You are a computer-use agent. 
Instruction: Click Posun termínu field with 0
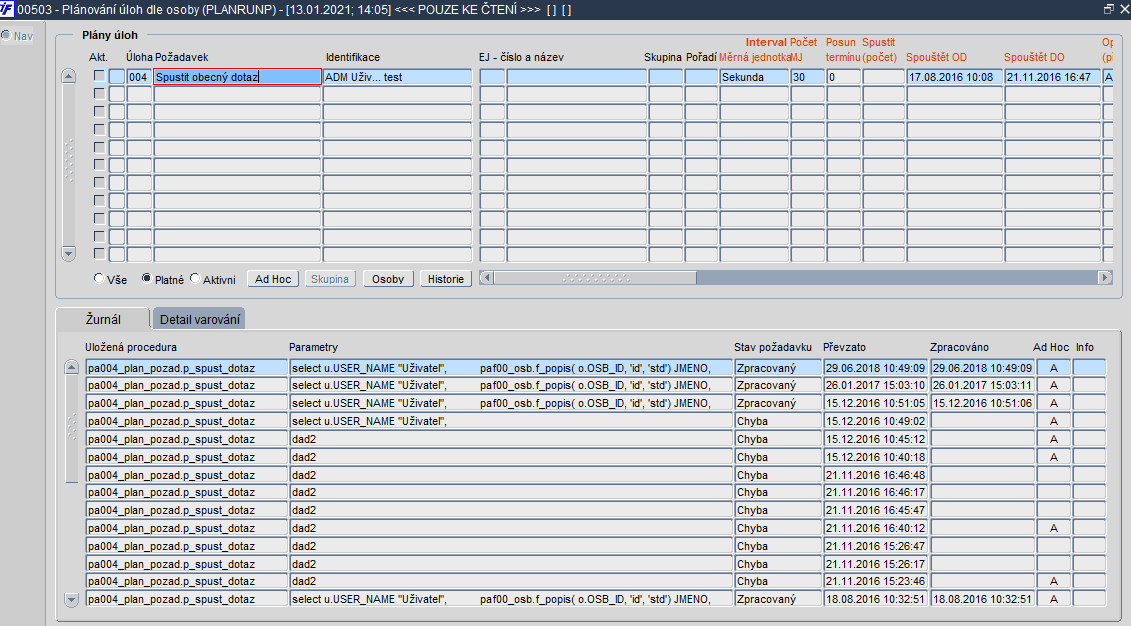coord(843,76)
